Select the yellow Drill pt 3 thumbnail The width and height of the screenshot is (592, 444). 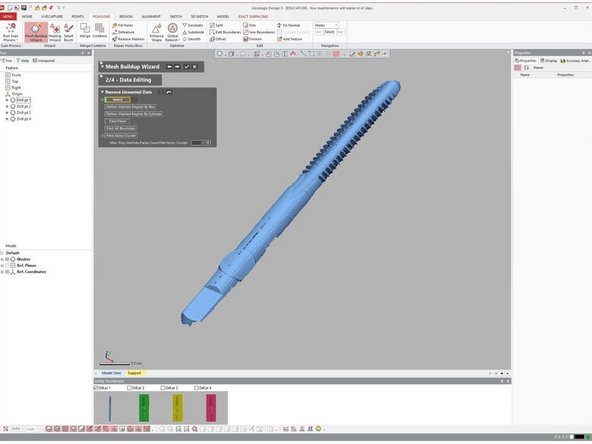(x=177, y=408)
